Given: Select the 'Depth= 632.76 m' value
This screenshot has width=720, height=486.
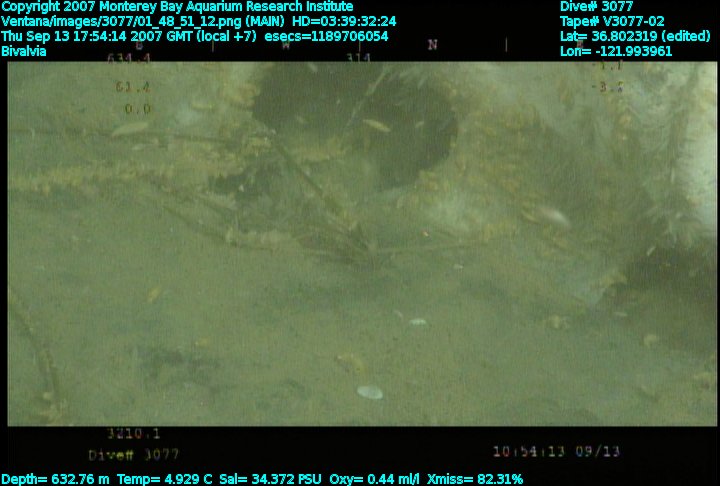Looking at the screenshot, I should tap(56, 479).
